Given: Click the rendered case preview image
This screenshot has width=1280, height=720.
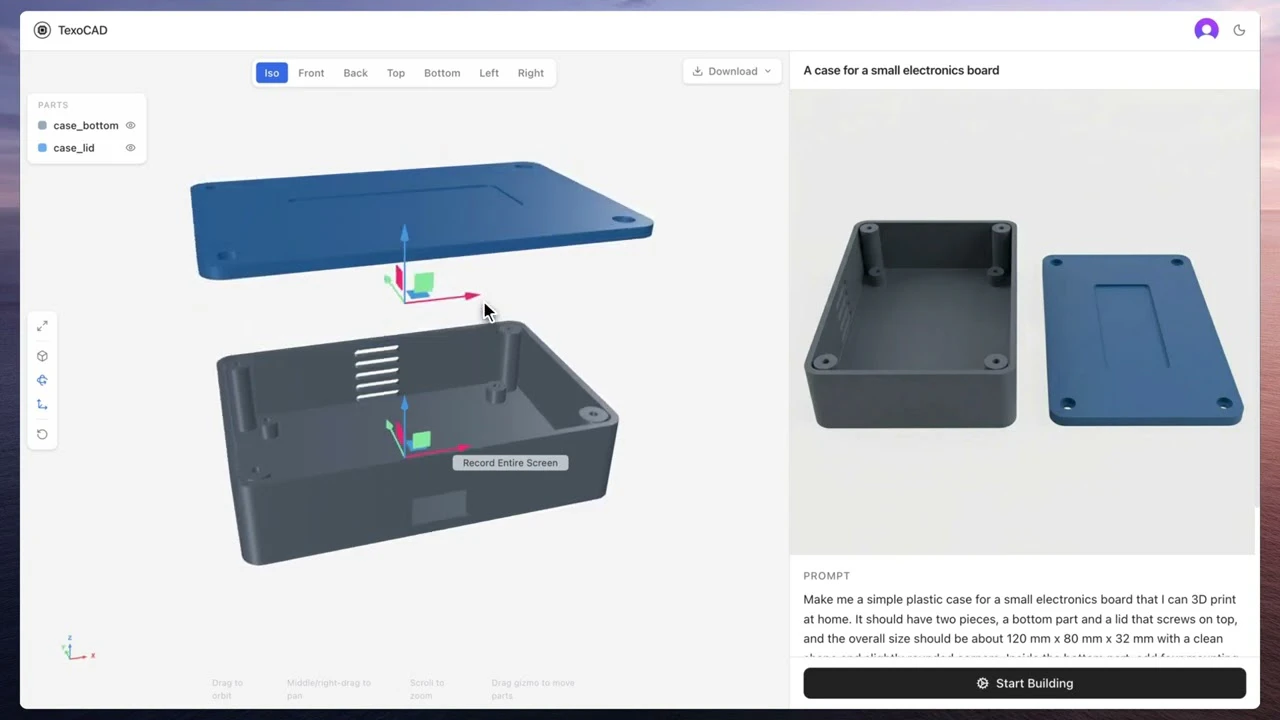Looking at the screenshot, I should click(1022, 322).
